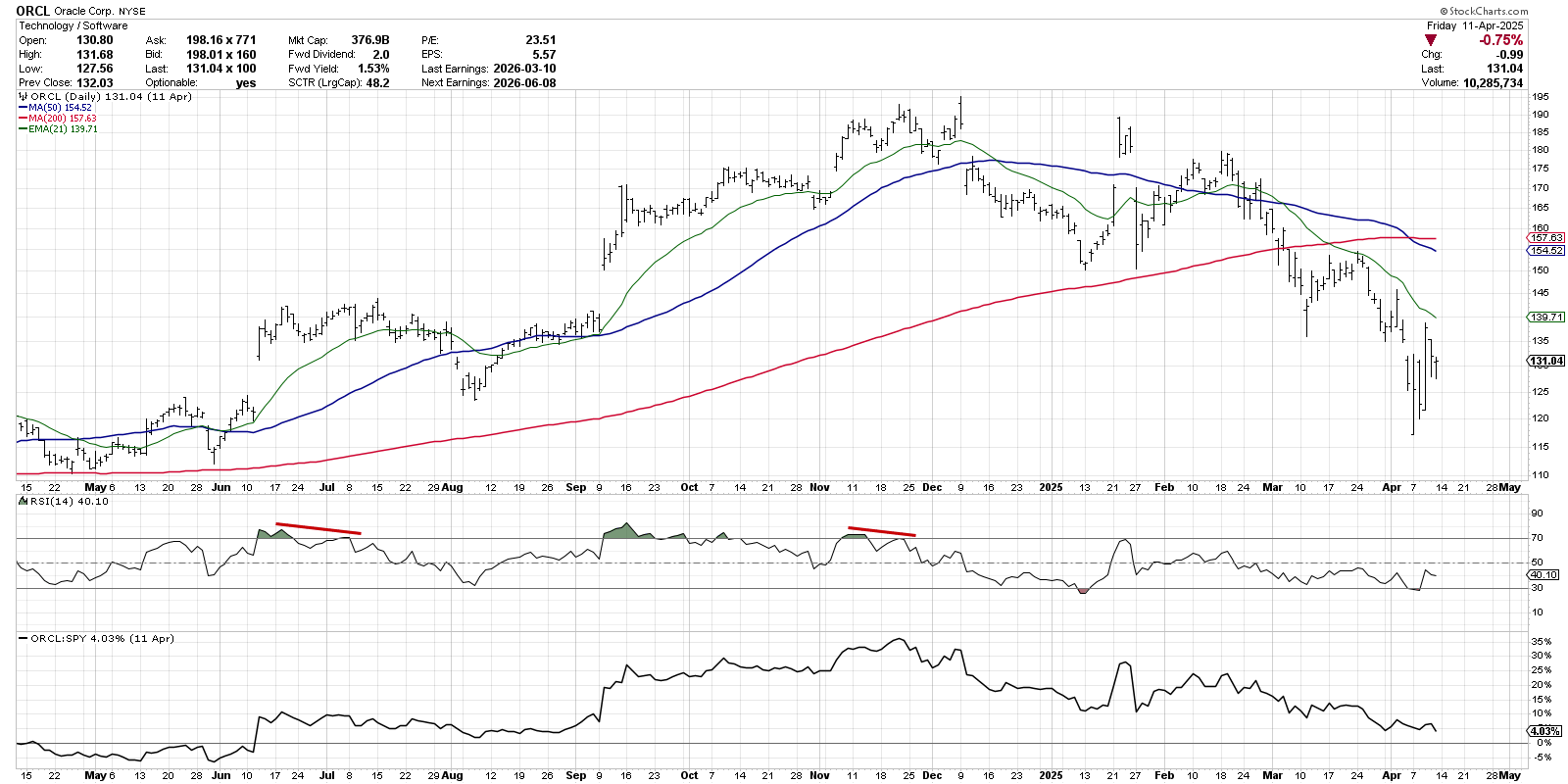Click the green 139.71 price axis tag
The image size is (1568, 784).
[x=1546, y=318]
